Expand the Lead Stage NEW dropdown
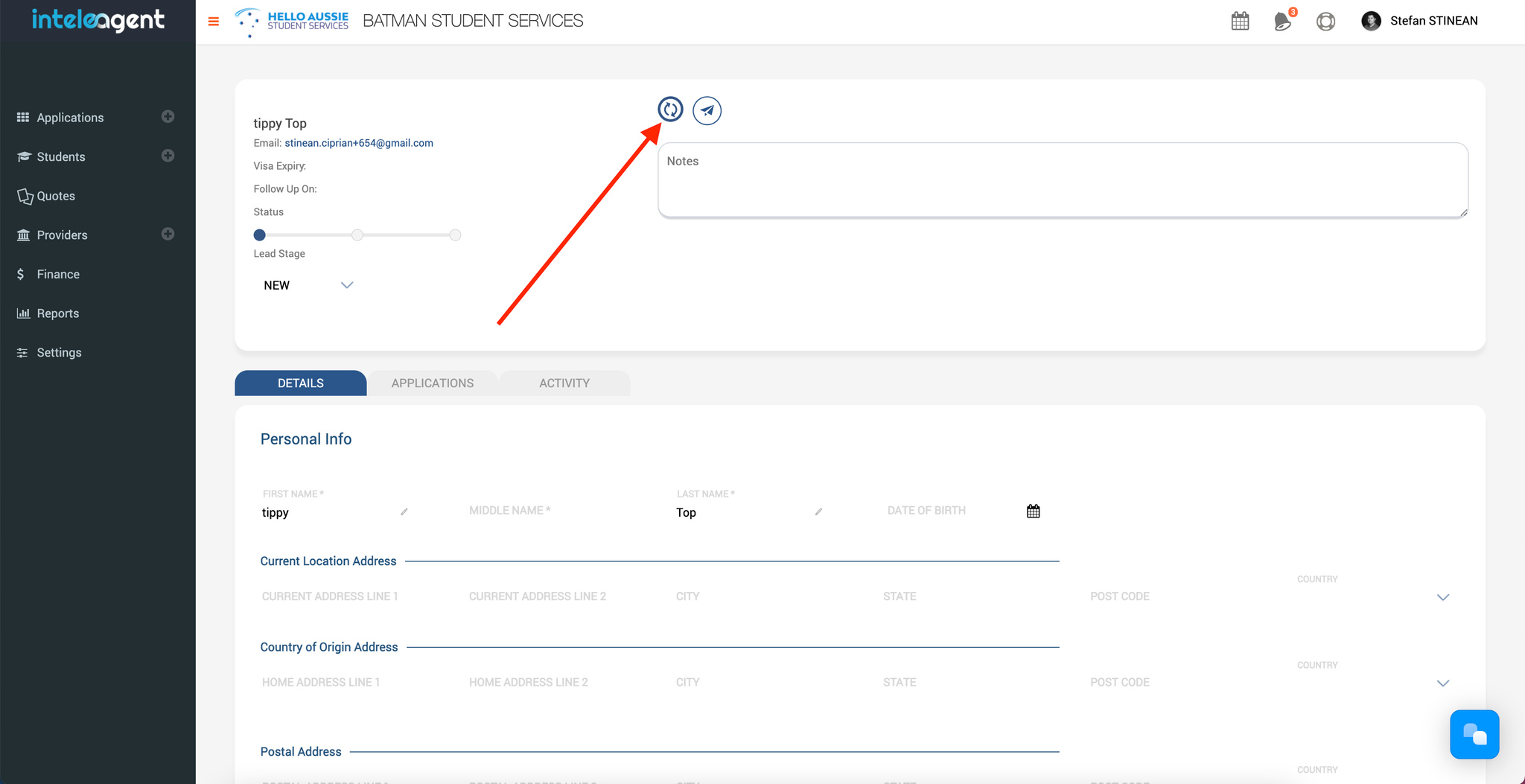1525x784 pixels. 346,285
